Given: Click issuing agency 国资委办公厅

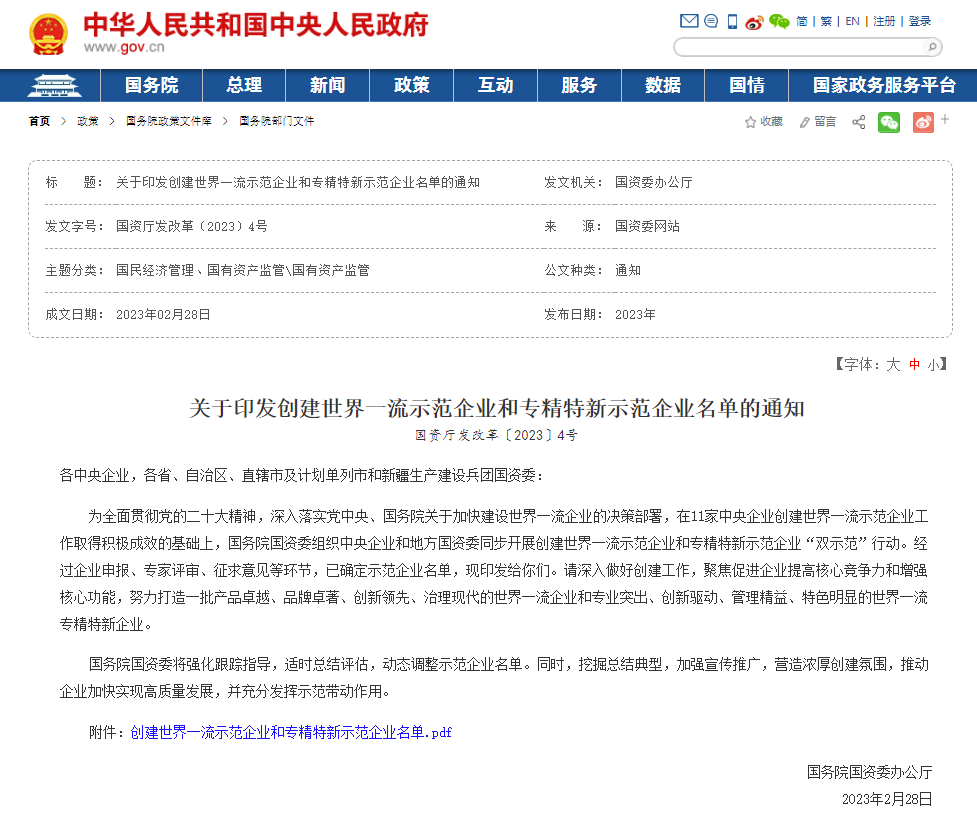Looking at the screenshot, I should [654, 183].
